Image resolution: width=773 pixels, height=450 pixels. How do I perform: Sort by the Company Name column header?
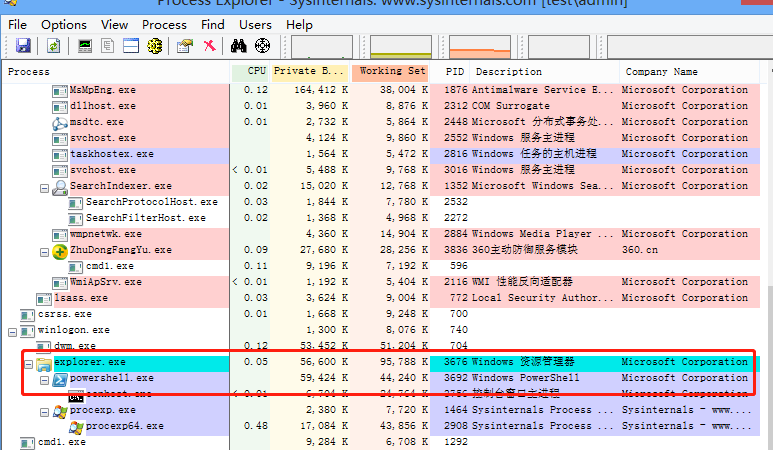[690, 72]
